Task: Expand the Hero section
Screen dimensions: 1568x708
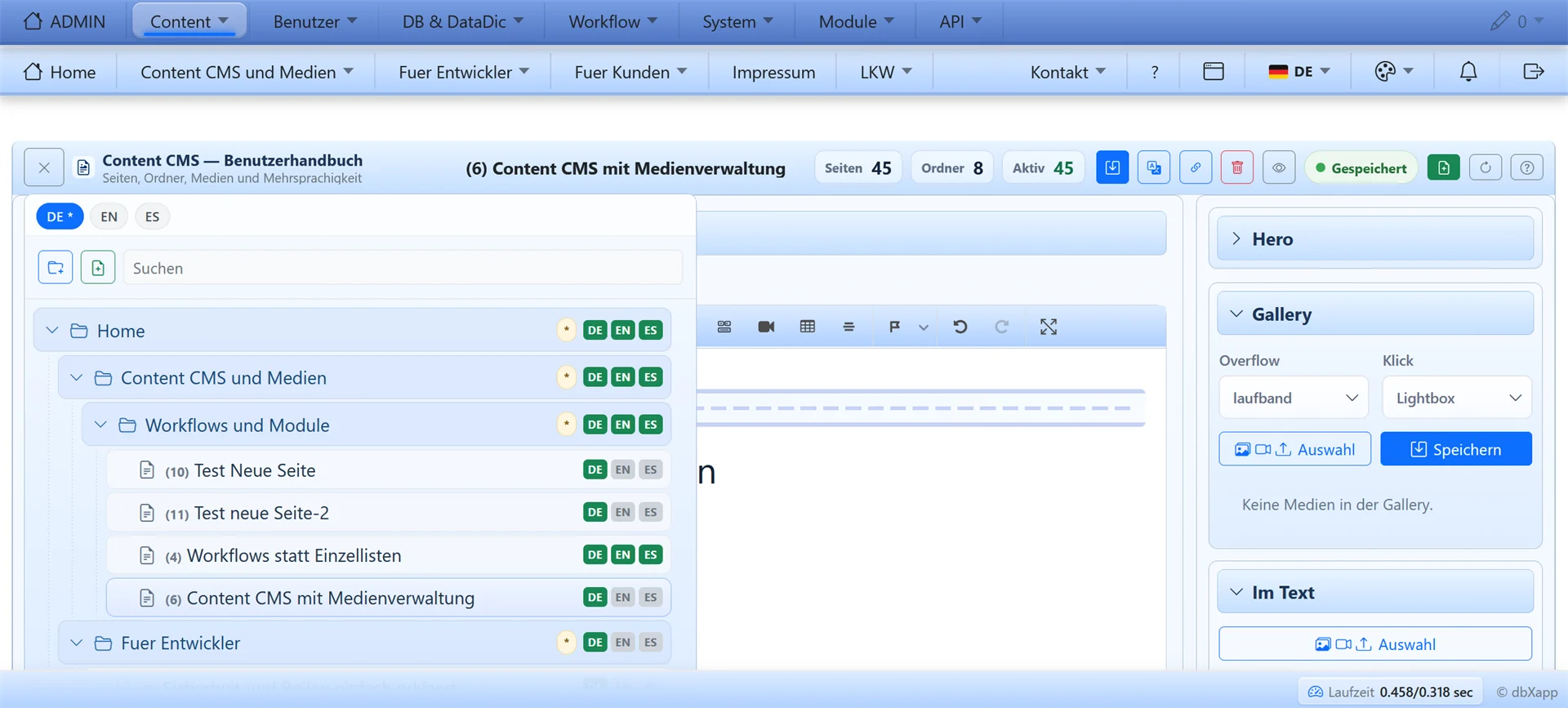Action: tap(1375, 238)
